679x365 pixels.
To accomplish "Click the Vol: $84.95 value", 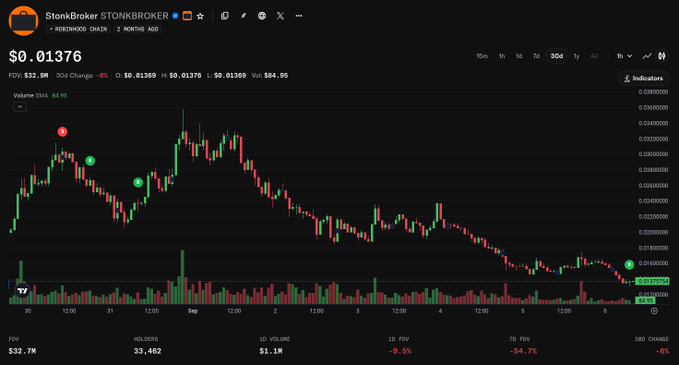I will click(x=270, y=75).
